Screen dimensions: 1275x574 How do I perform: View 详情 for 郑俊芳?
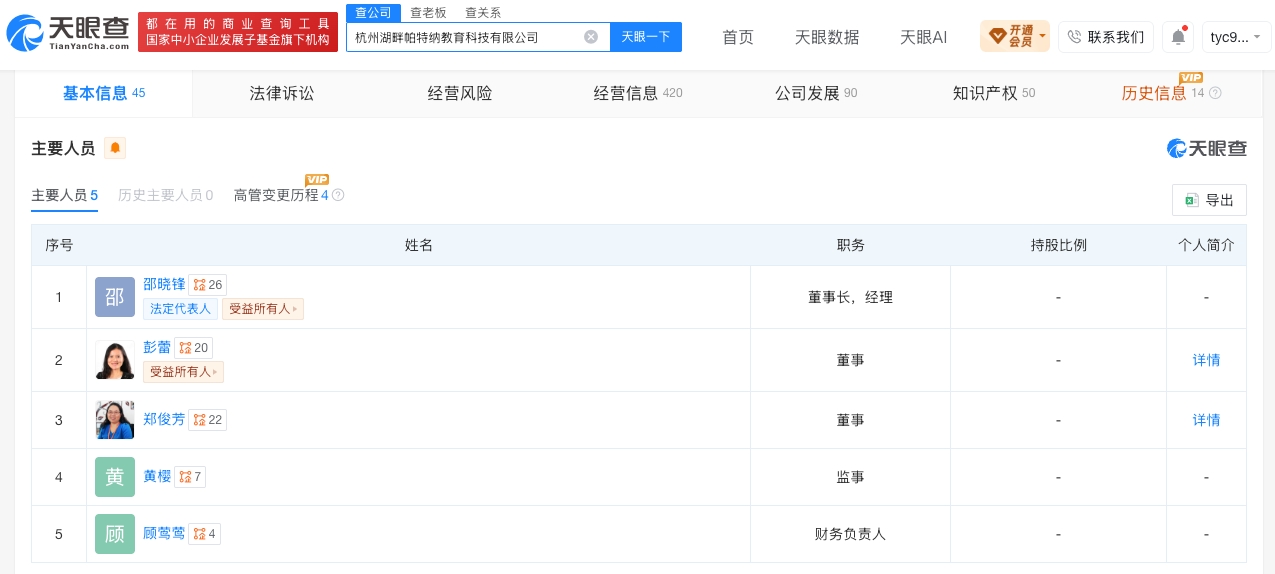pos(1206,420)
